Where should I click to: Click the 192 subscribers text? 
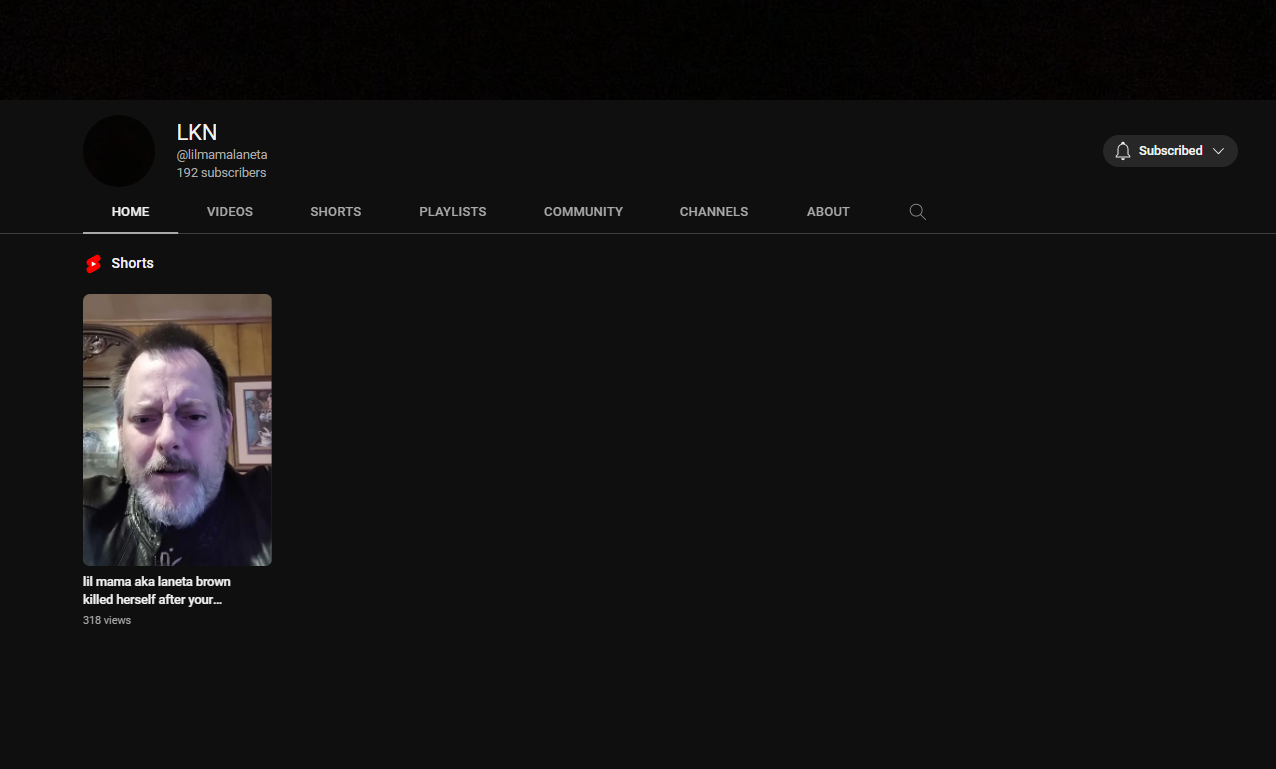(222, 173)
